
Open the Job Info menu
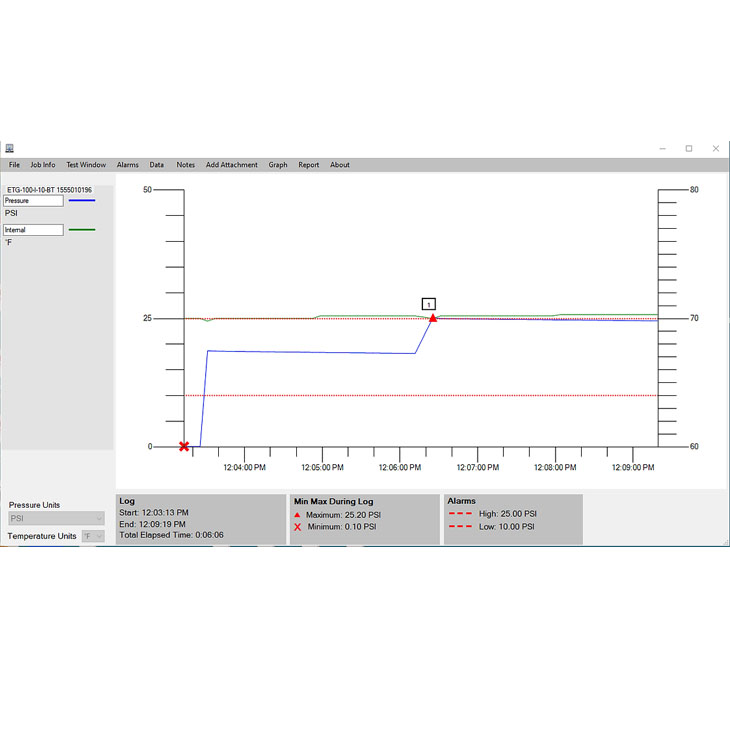pyautogui.click(x=43, y=165)
